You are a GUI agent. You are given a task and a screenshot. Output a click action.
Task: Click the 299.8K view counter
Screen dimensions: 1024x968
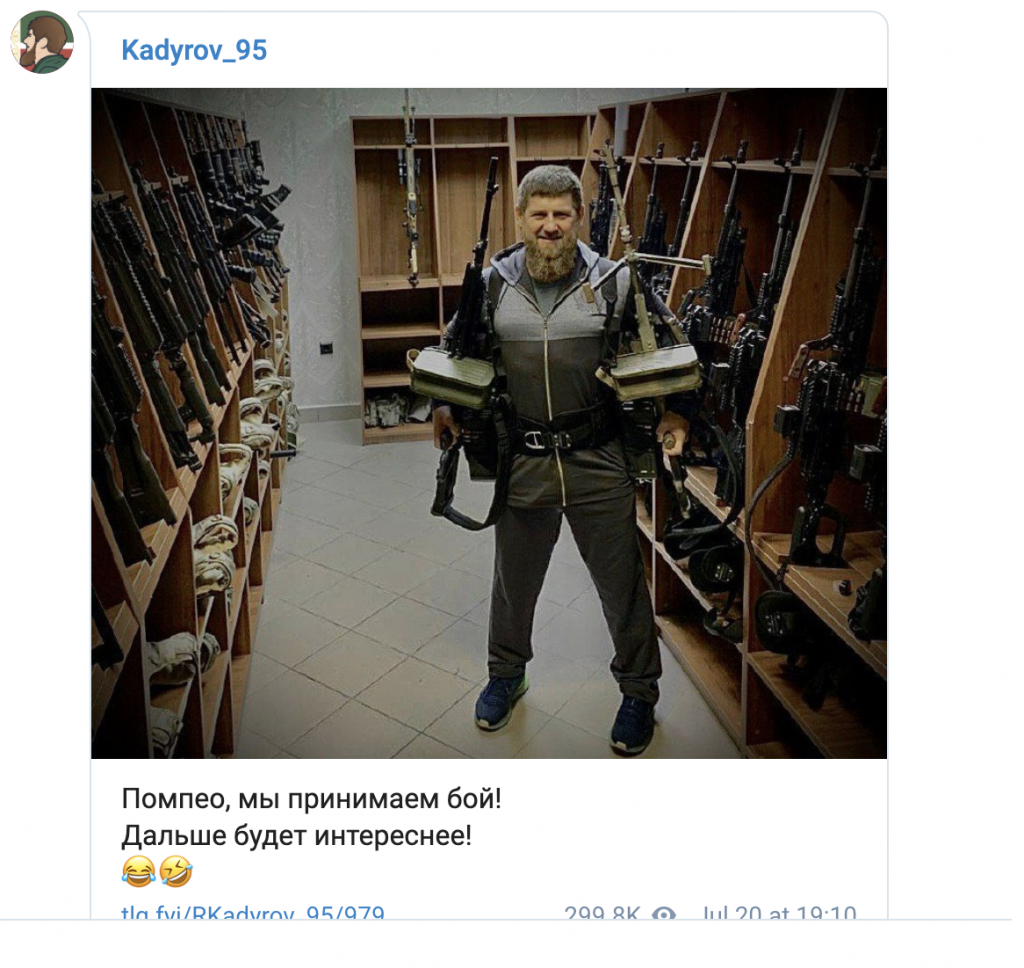(x=601, y=912)
